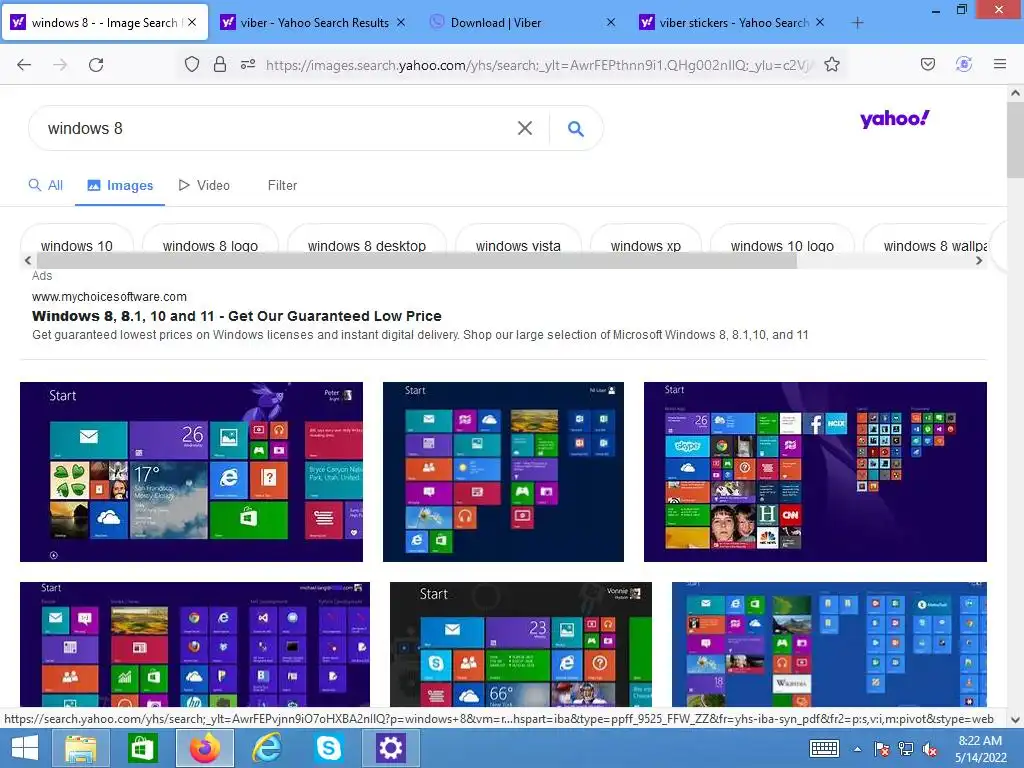Launch Windows Store from the taskbar
The width and height of the screenshot is (1024, 768).
[142, 748]
